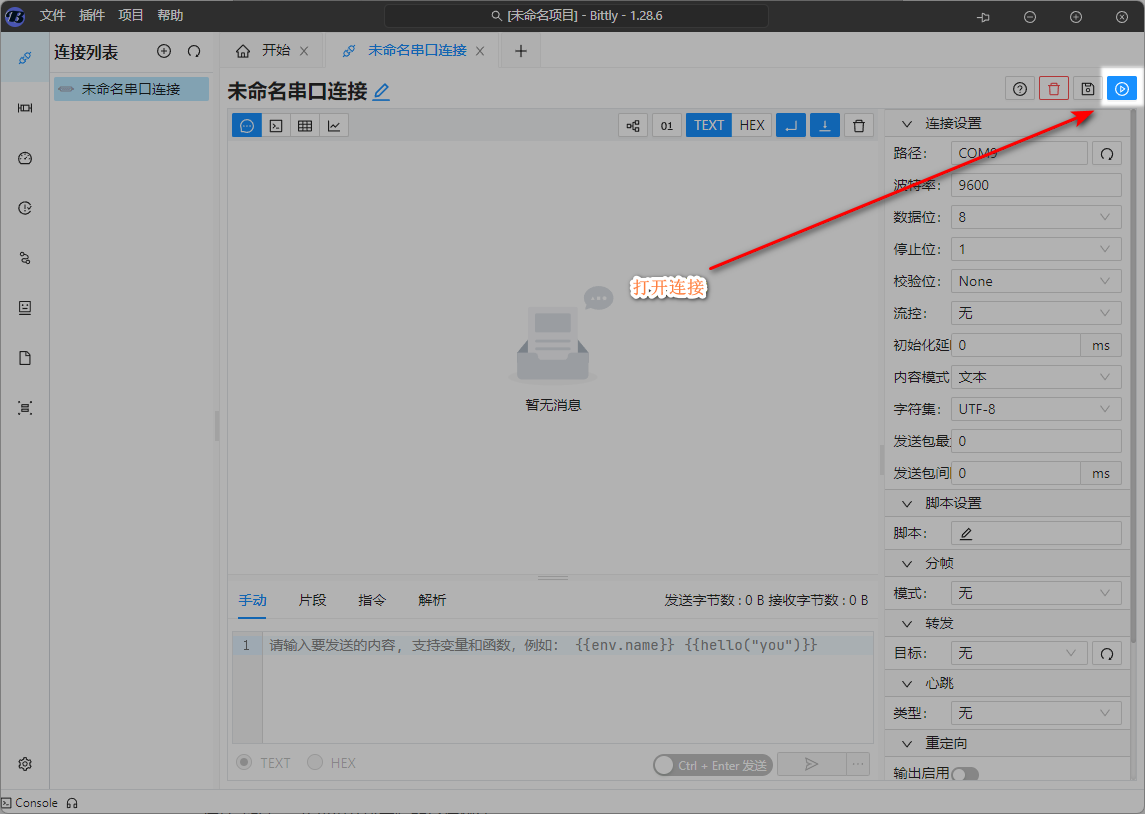Switch to the 片段 tab
The height and width of the screenshot is (814, 1145).
312,600
